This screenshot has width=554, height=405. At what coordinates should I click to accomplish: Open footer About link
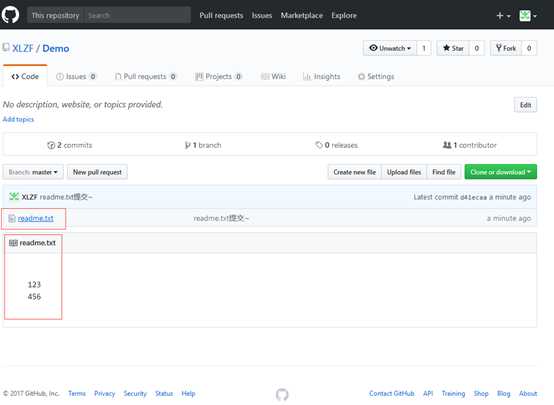(528, 393)
